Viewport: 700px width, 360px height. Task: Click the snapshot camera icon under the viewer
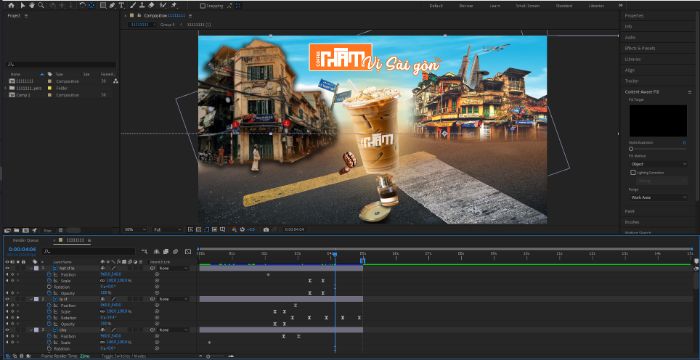pyautogui.click(x=266, y=230)
